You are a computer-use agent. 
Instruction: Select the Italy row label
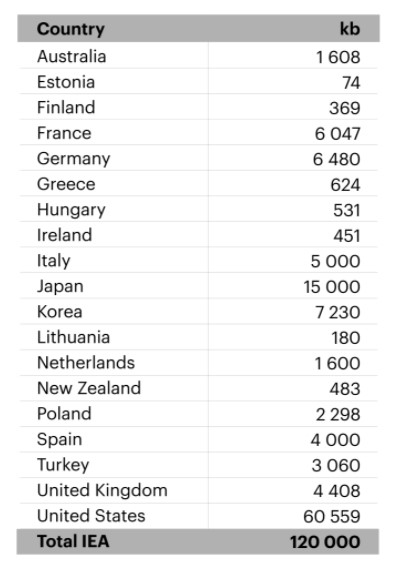(54, 261)
